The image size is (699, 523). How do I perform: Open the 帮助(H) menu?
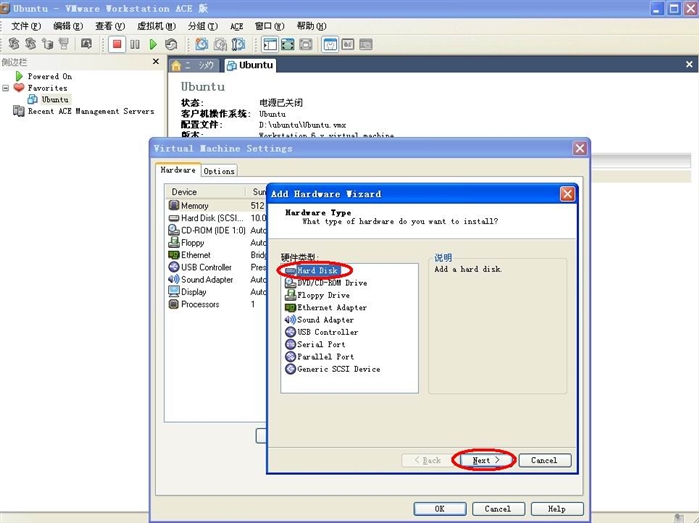pos(312,26)
